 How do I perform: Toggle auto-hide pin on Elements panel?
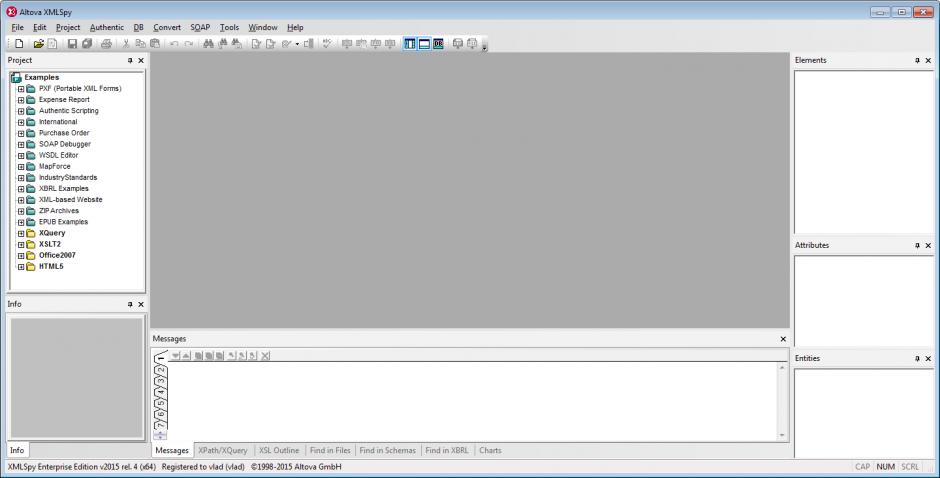[x=917, y=61]
